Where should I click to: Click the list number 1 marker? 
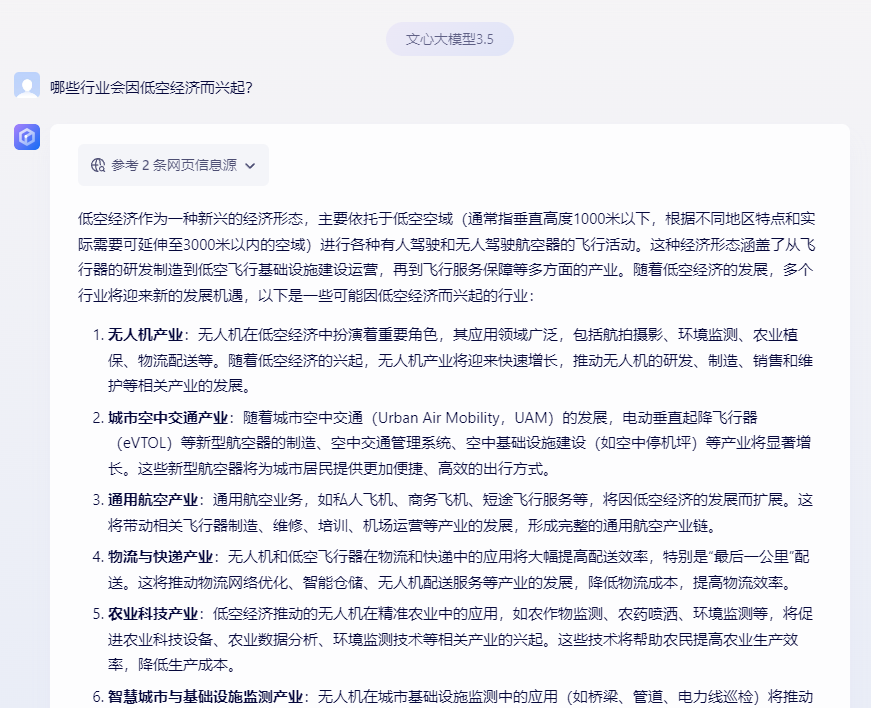tap(98, 334)
